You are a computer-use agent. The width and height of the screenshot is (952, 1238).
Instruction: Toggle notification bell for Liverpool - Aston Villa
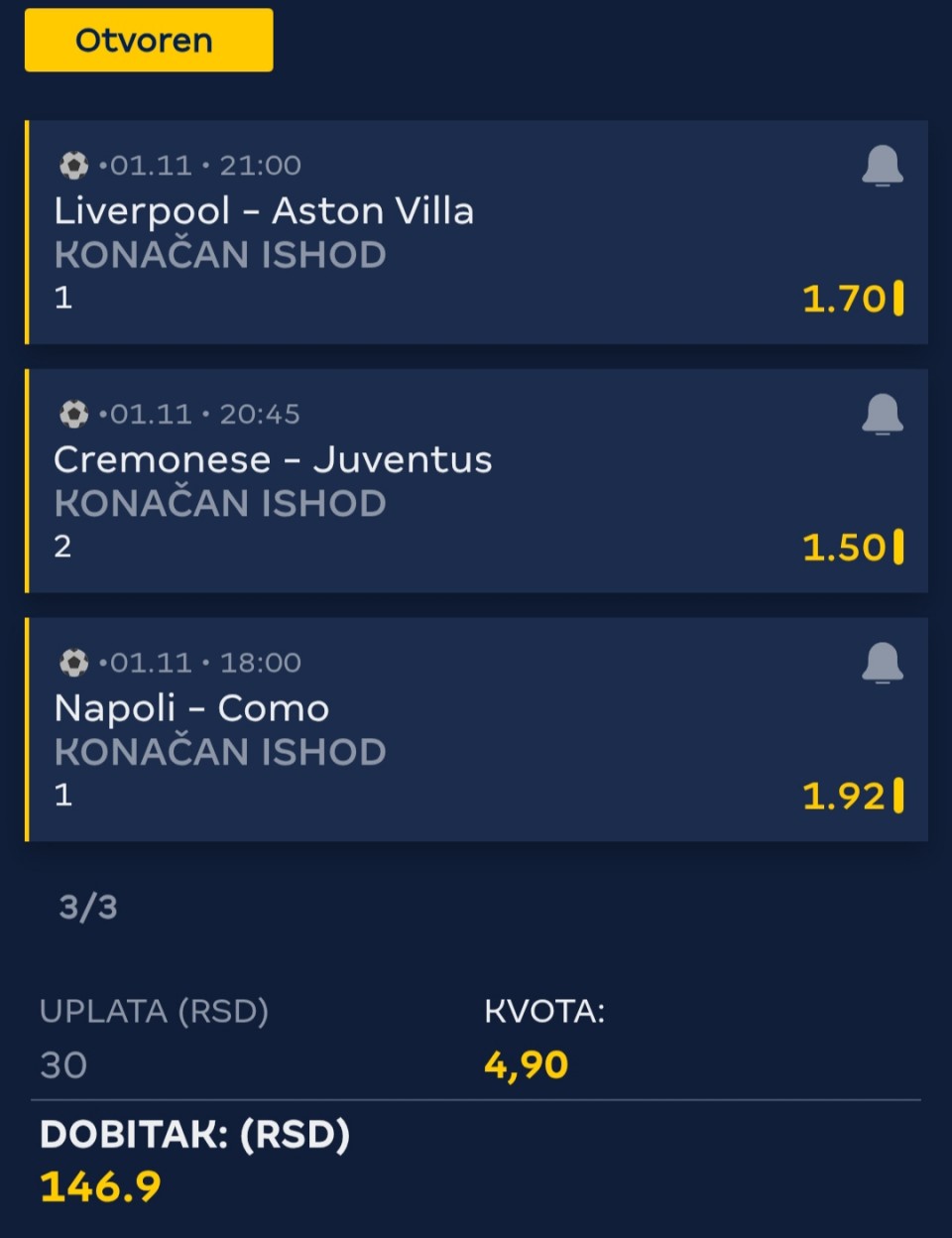pos(882,166)
